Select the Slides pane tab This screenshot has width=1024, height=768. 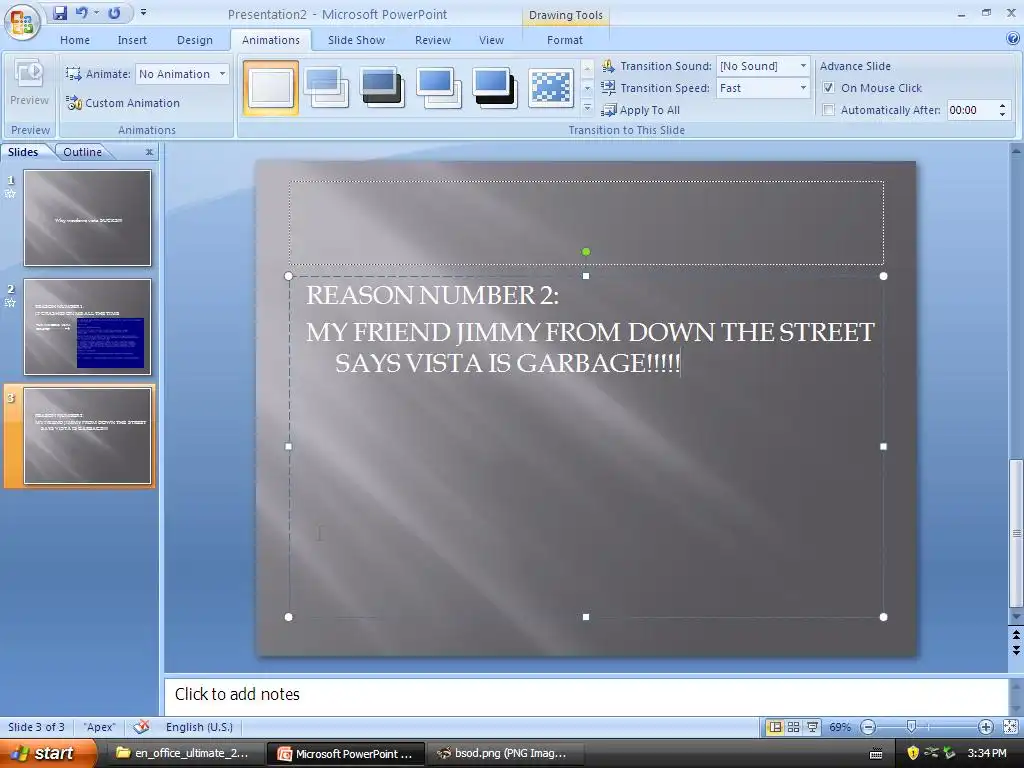coord(23,152)
